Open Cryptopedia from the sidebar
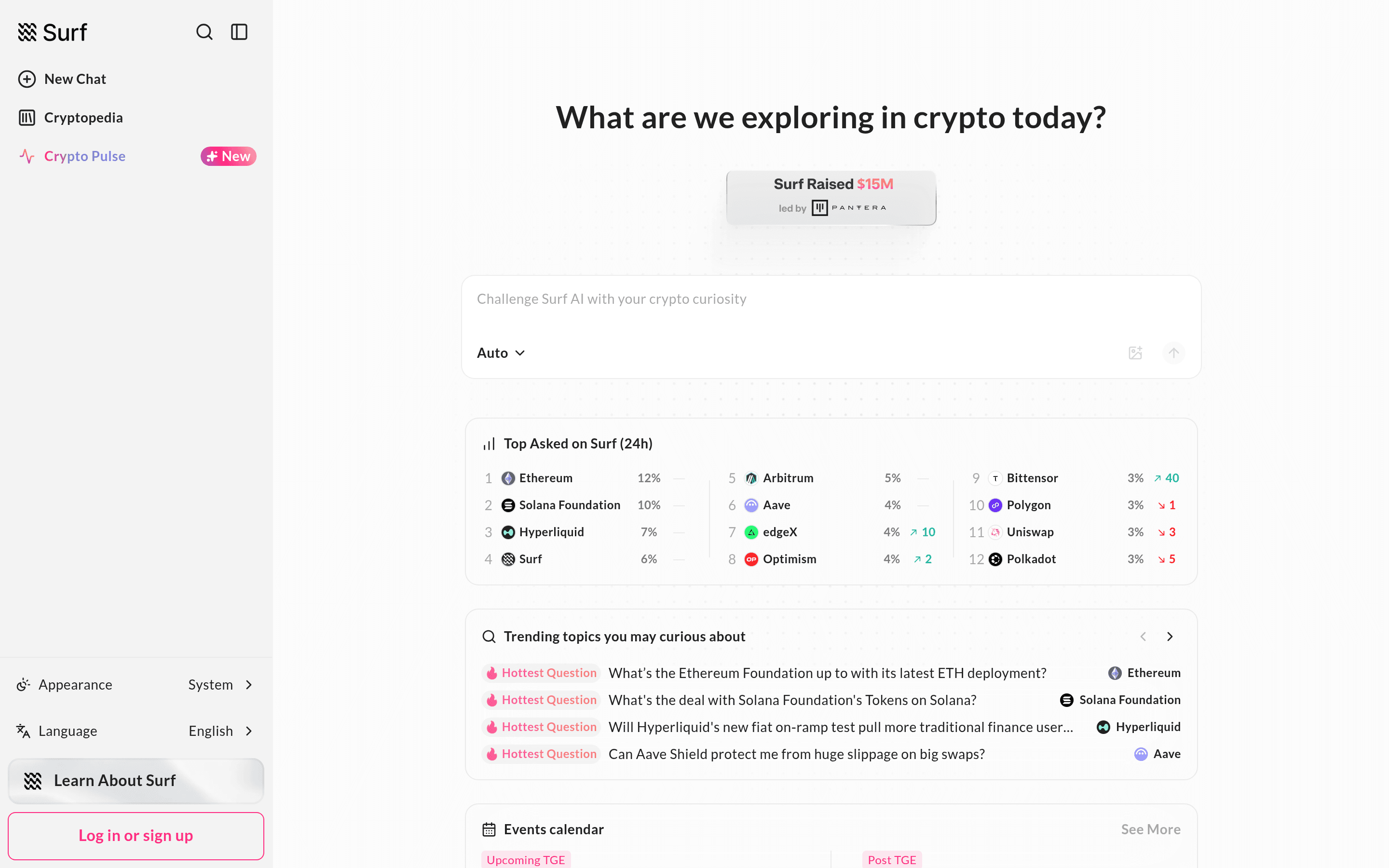 83,117
